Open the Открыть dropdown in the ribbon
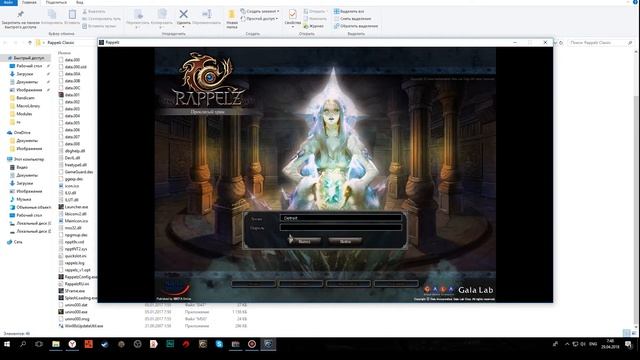The height and width of the screenshot is (360, 640). (315, 11)
